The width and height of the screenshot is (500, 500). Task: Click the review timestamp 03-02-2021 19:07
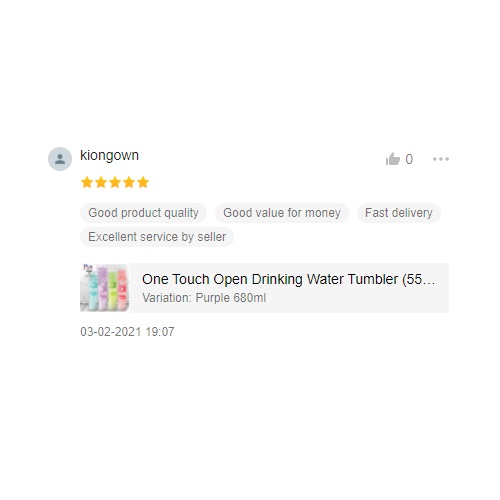[127, 332]
